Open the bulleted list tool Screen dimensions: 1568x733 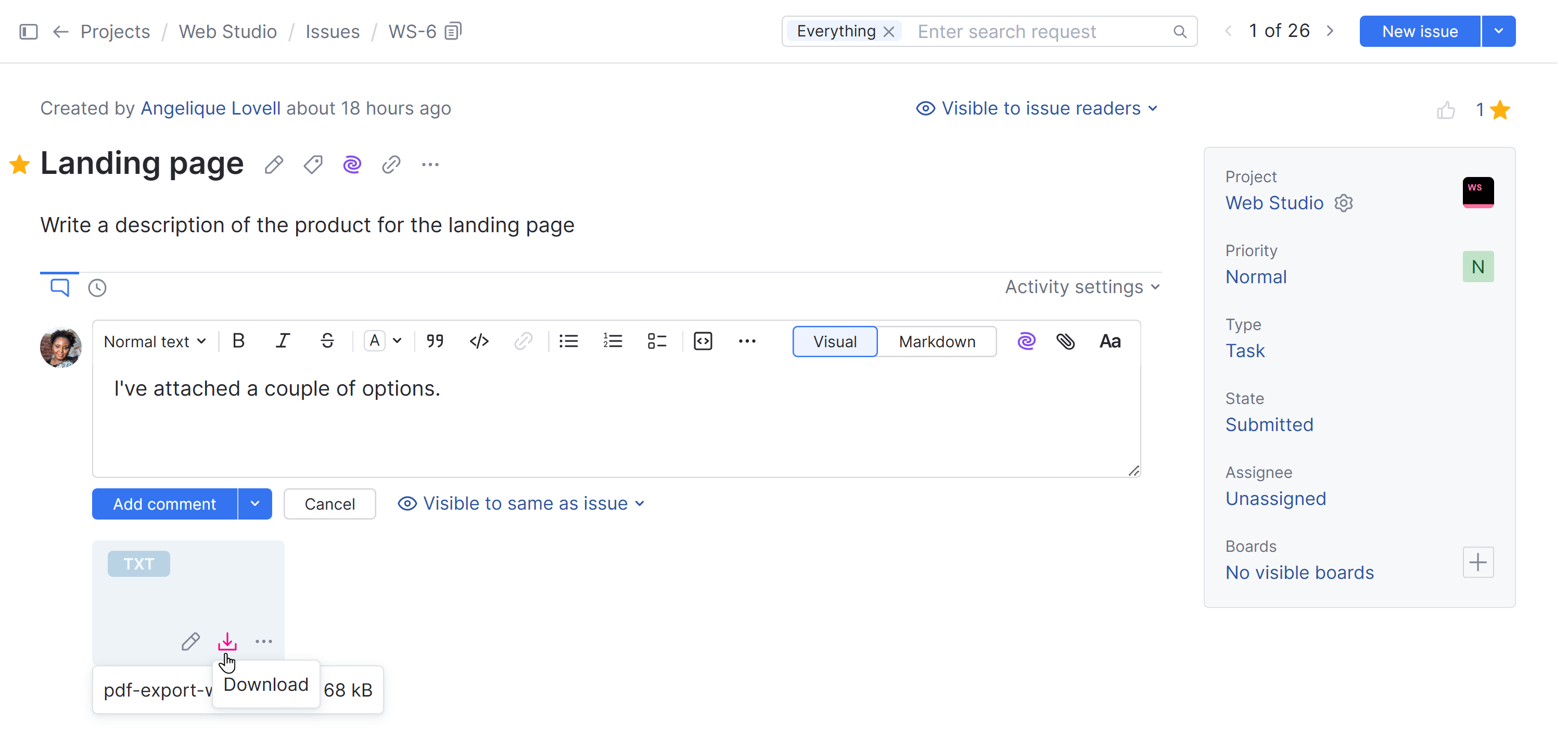[x=568, y=341]
